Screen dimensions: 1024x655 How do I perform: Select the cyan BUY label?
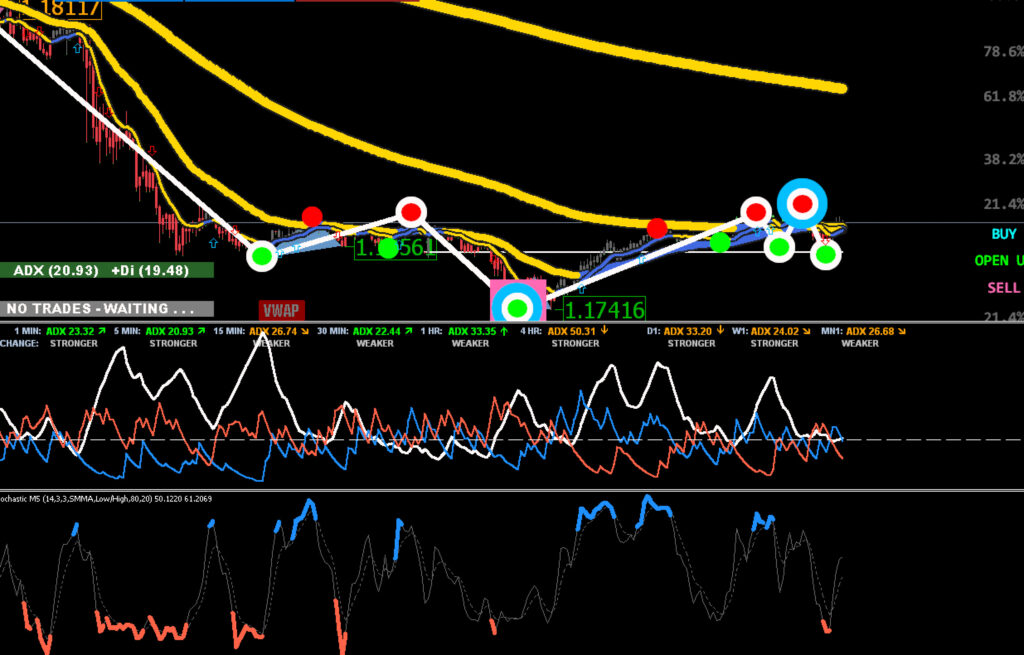click(x=1004, y=234)
